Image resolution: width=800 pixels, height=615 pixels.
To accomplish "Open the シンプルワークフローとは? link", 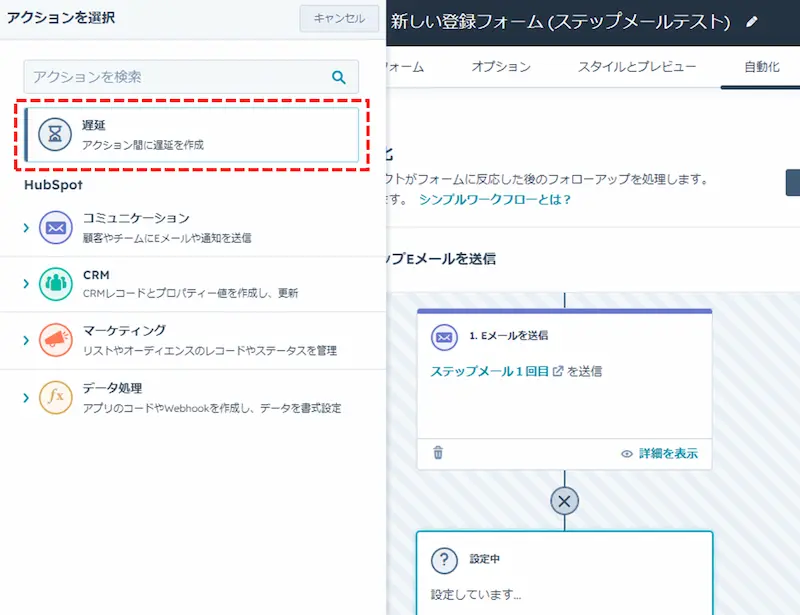I will click(495, 199).
